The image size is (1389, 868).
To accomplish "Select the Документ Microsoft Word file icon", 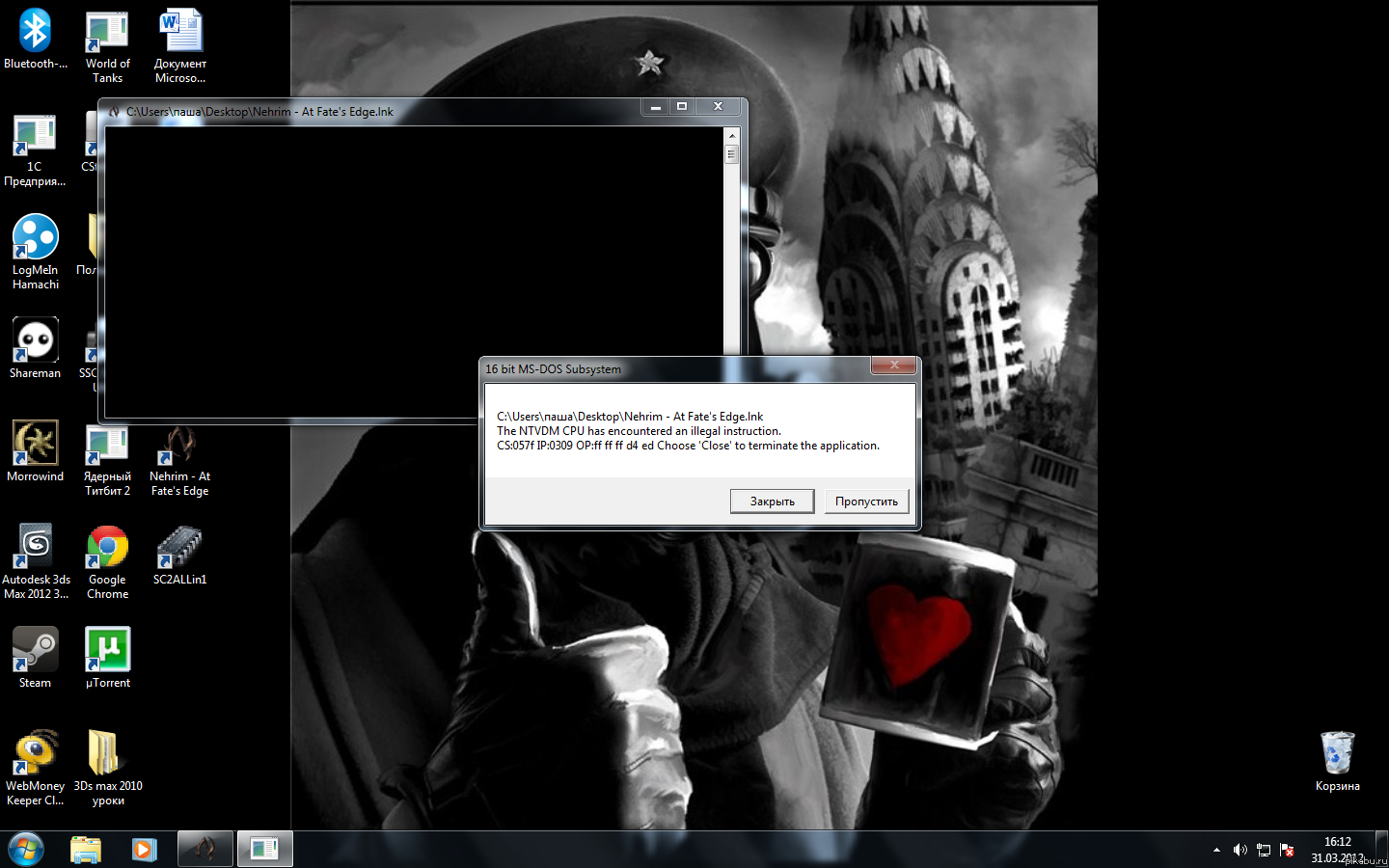I will (x=180, y=46).
